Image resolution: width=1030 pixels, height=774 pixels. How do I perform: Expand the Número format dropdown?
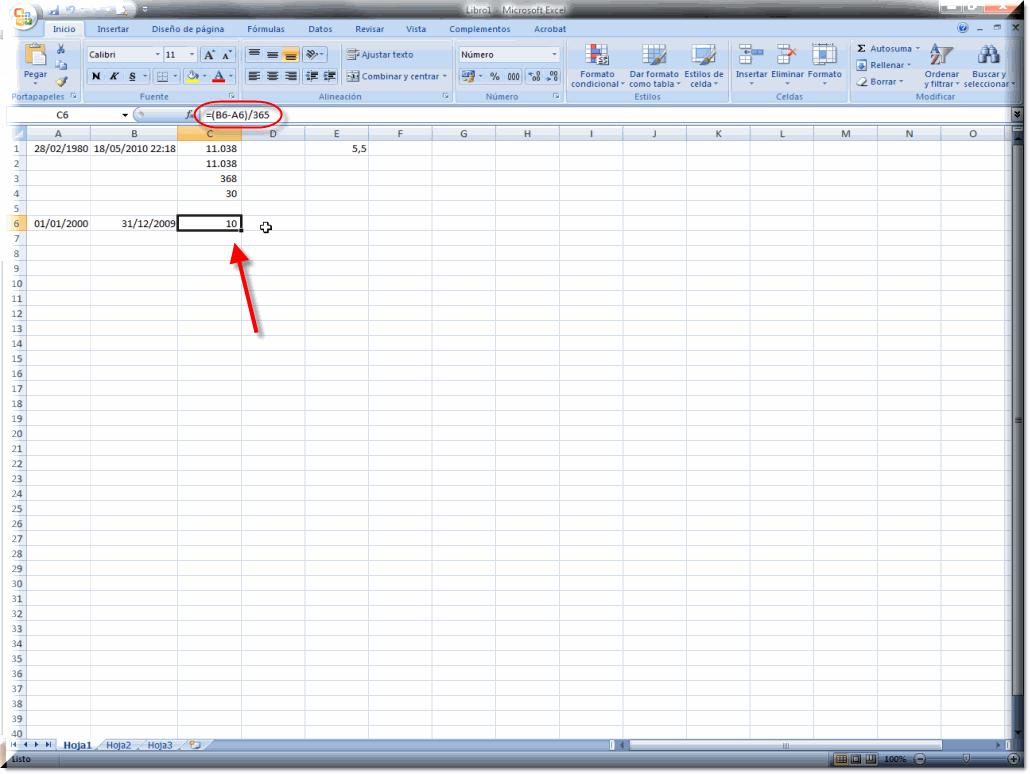coord(555,55)
